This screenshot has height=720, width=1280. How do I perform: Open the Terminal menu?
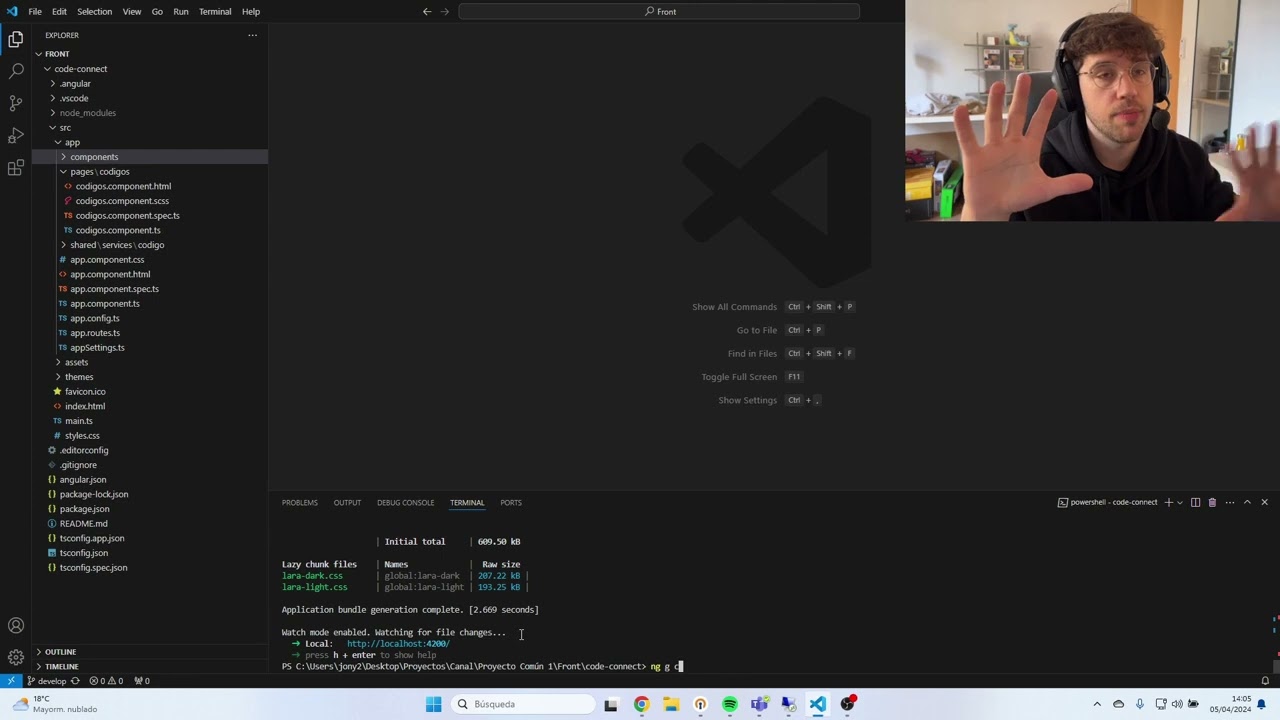[215, 12]
